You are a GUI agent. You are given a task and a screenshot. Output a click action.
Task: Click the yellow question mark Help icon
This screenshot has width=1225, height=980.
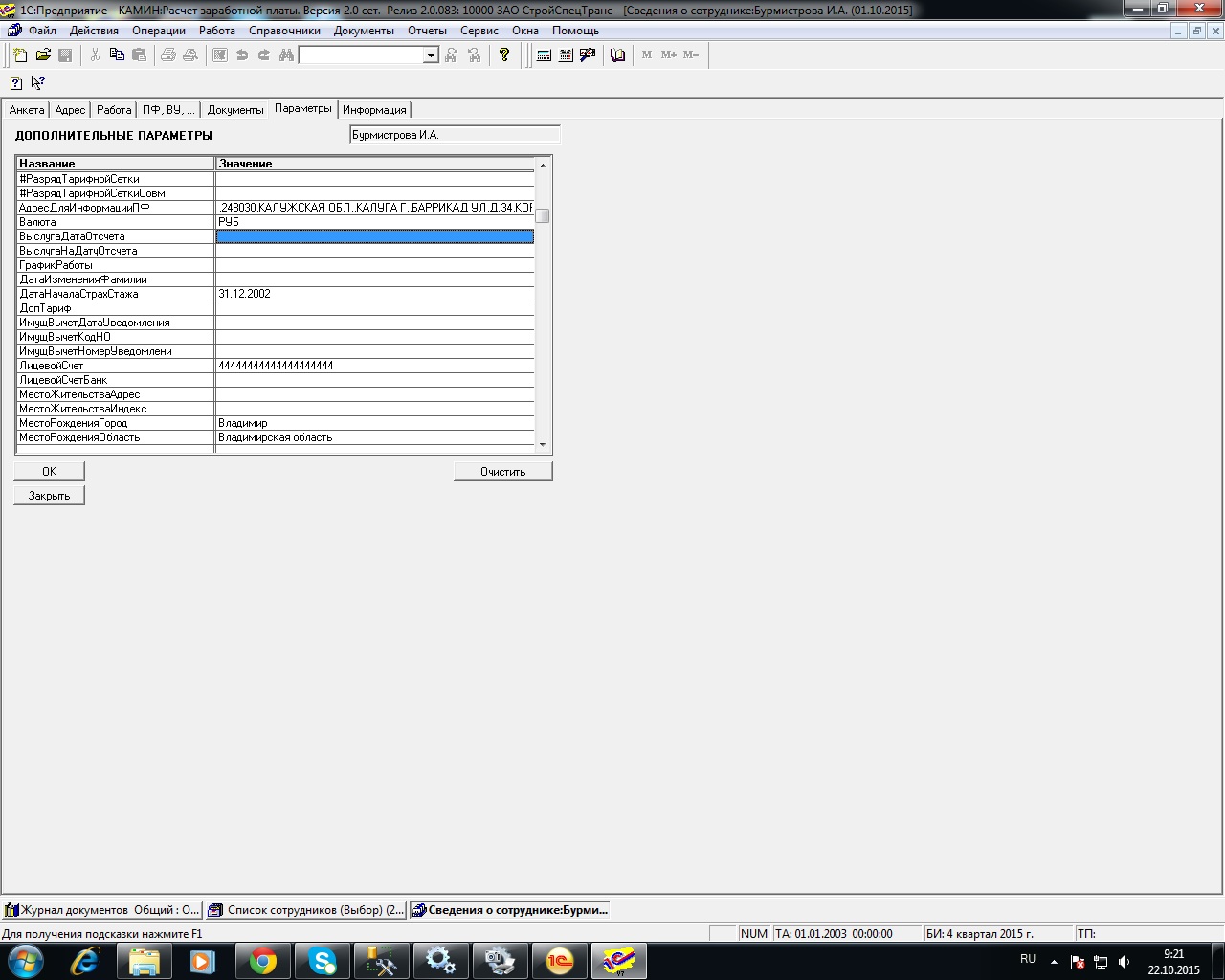[504, 56]
